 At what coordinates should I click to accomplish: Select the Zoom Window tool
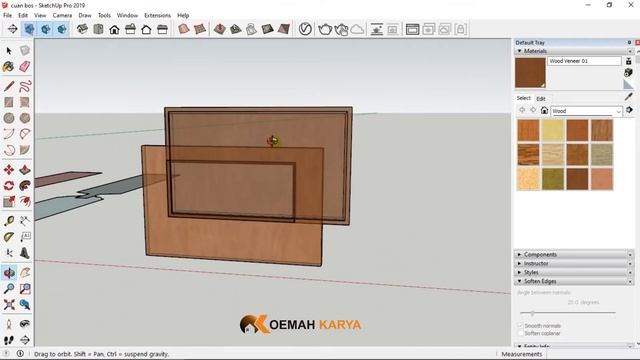[x=25, y=289]
